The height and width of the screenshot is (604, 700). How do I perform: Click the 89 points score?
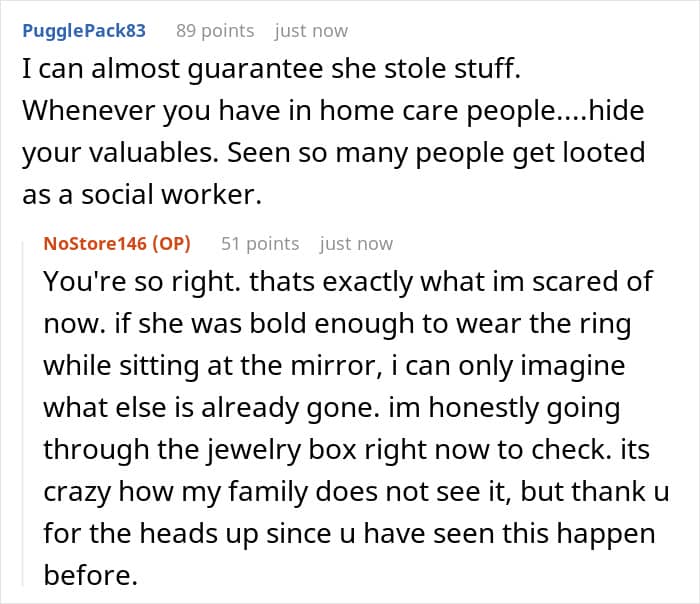[x=215, y=30]
